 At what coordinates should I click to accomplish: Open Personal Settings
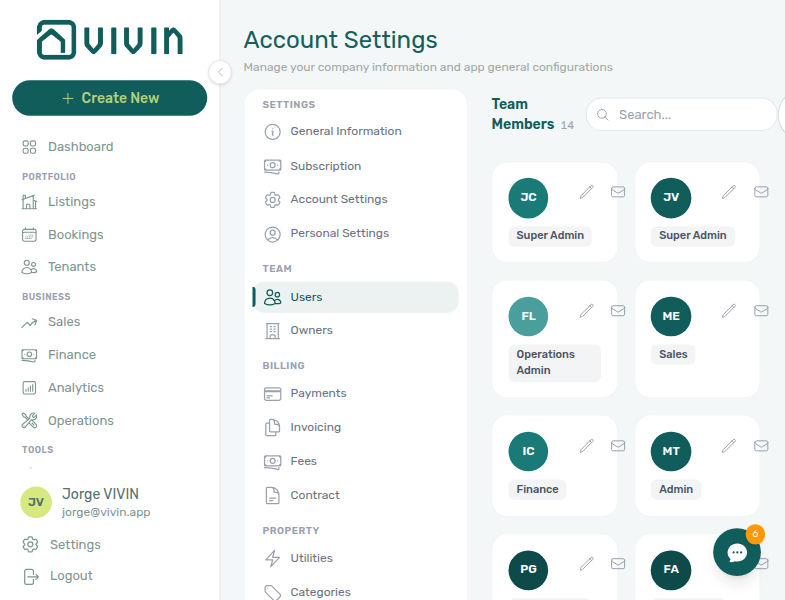(326, 233)
